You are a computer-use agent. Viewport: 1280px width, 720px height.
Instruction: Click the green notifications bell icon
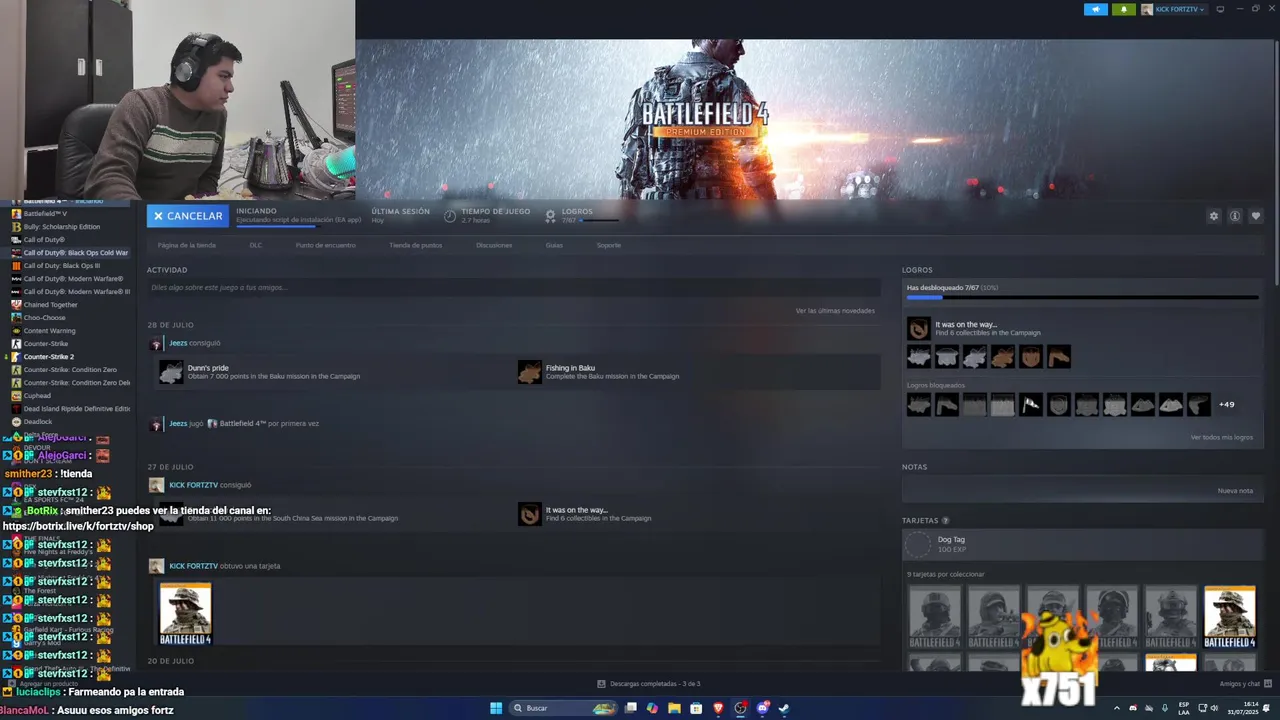[1124, 9]
